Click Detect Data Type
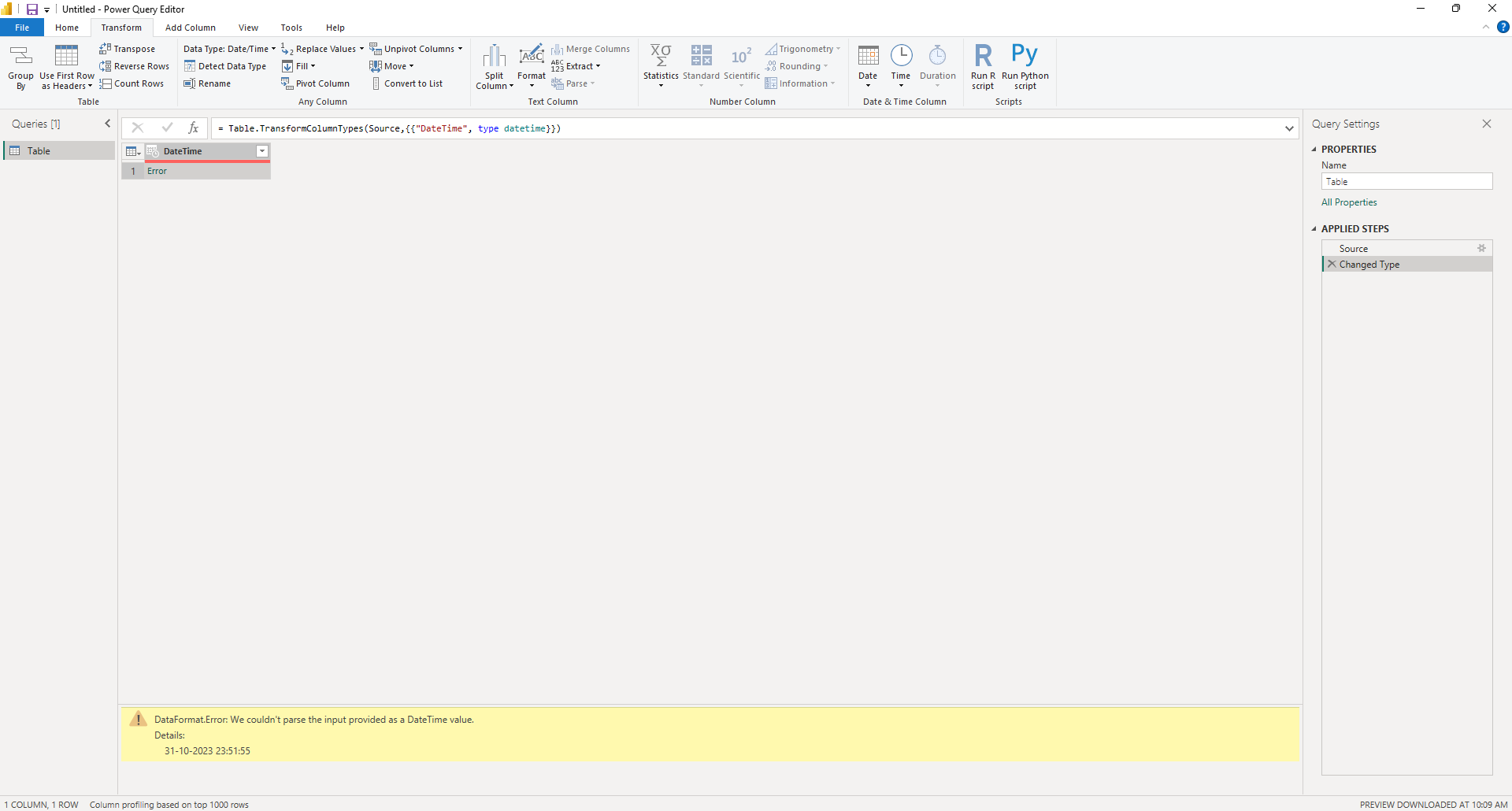Viewport: 1512px width, 811px height. point(225,66)
